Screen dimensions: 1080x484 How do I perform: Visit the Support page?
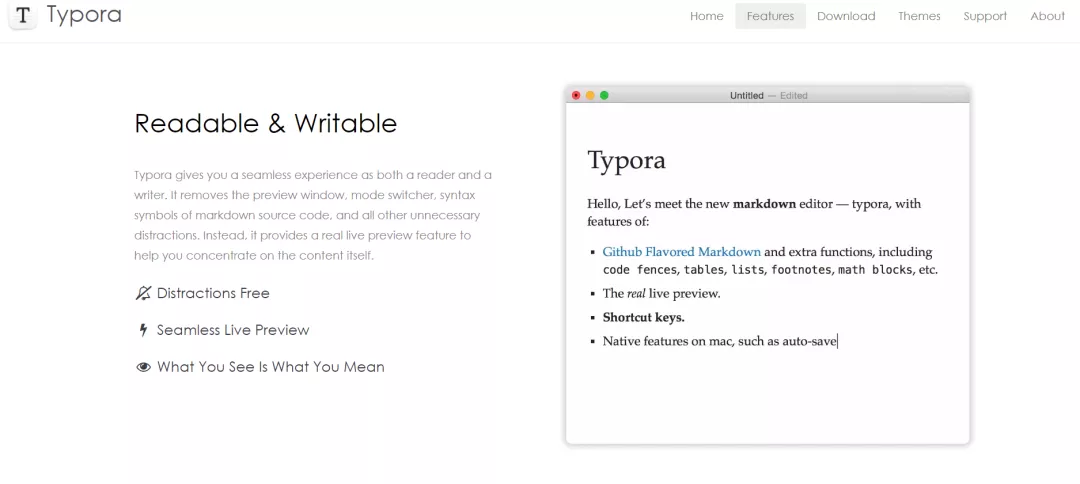[x=985, y=16]
